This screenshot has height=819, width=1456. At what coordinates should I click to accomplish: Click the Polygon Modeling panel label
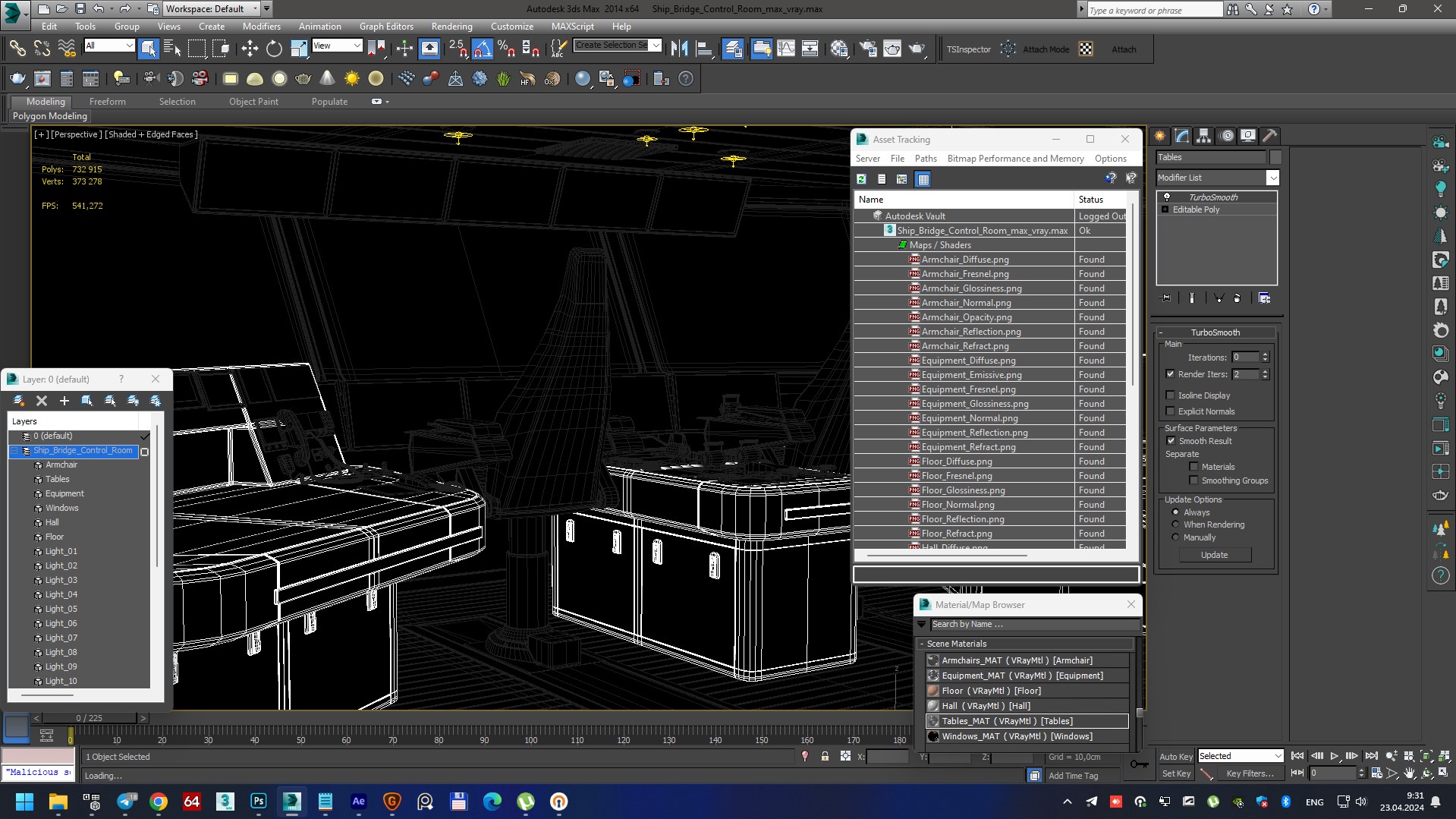tap(50, 116)
